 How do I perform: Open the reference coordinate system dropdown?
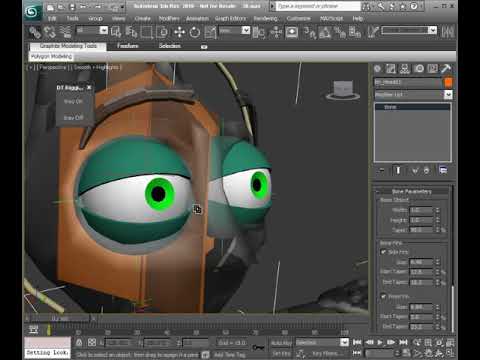pos(234,31)
